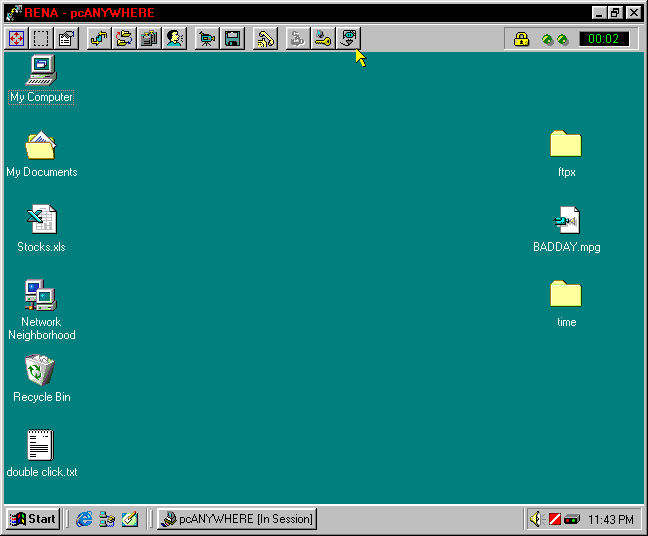
Task: Open the Start menu
Action: (x=32, y=519)
